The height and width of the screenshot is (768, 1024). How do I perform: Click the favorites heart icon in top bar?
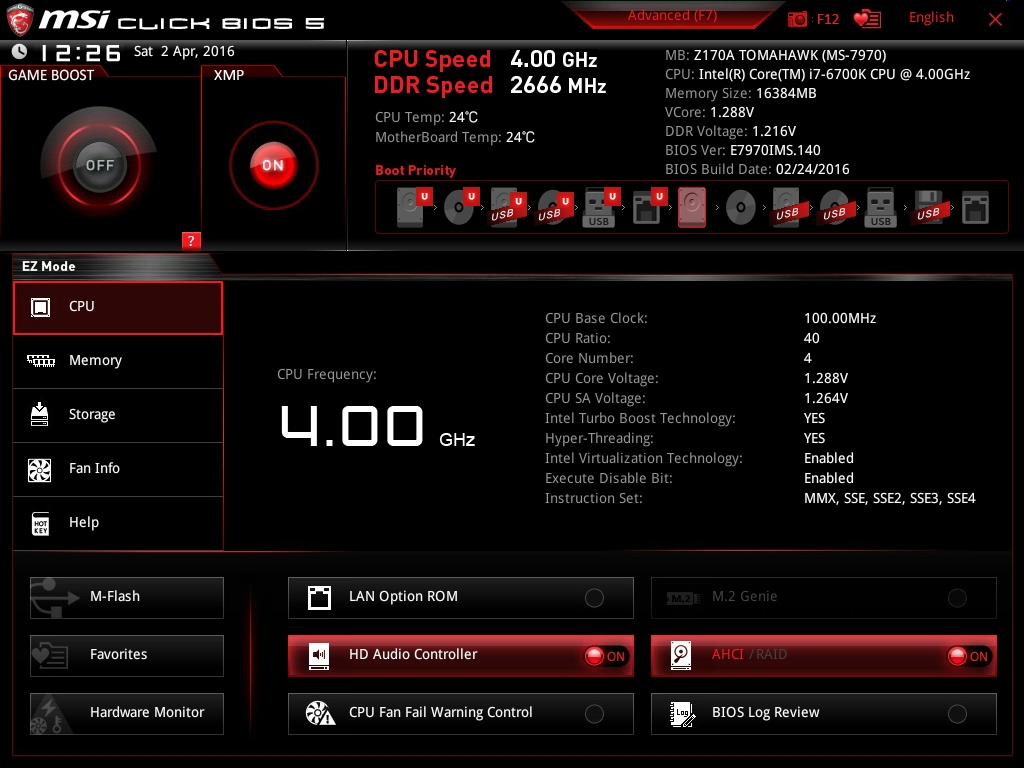point(867,19)
